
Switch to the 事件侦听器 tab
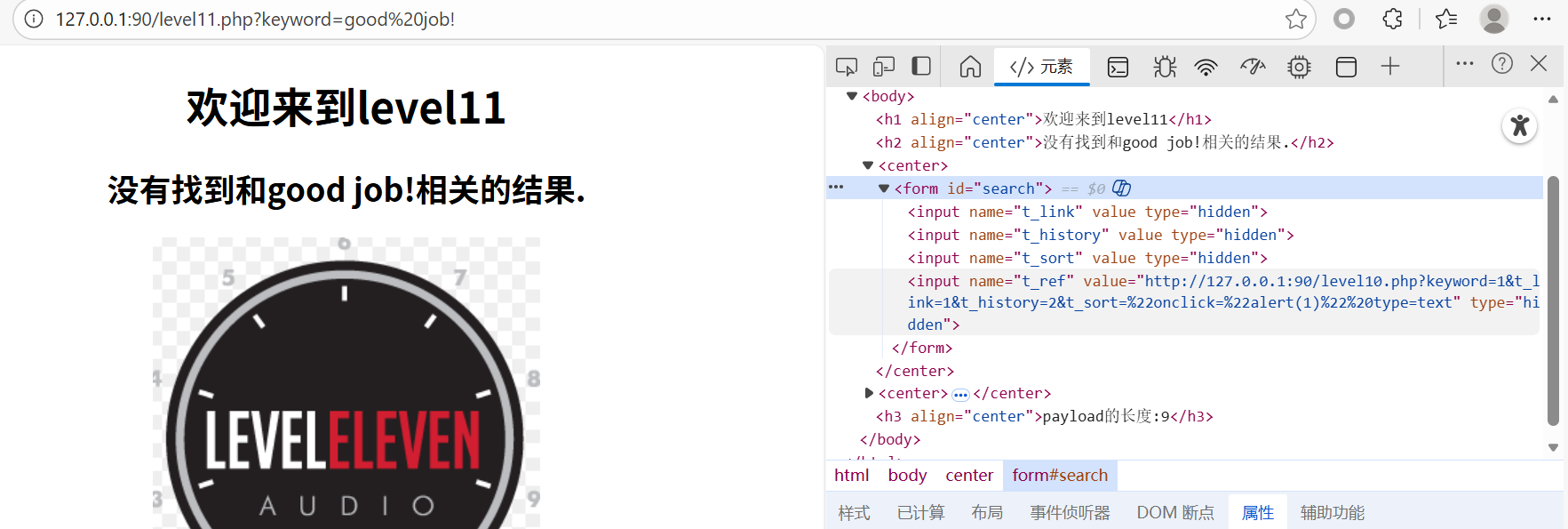1070,513
